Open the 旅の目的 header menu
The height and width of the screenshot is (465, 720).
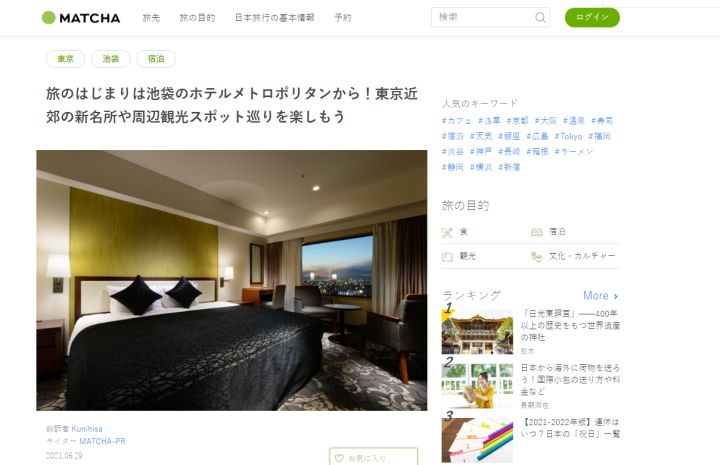(x=197, y=18)
